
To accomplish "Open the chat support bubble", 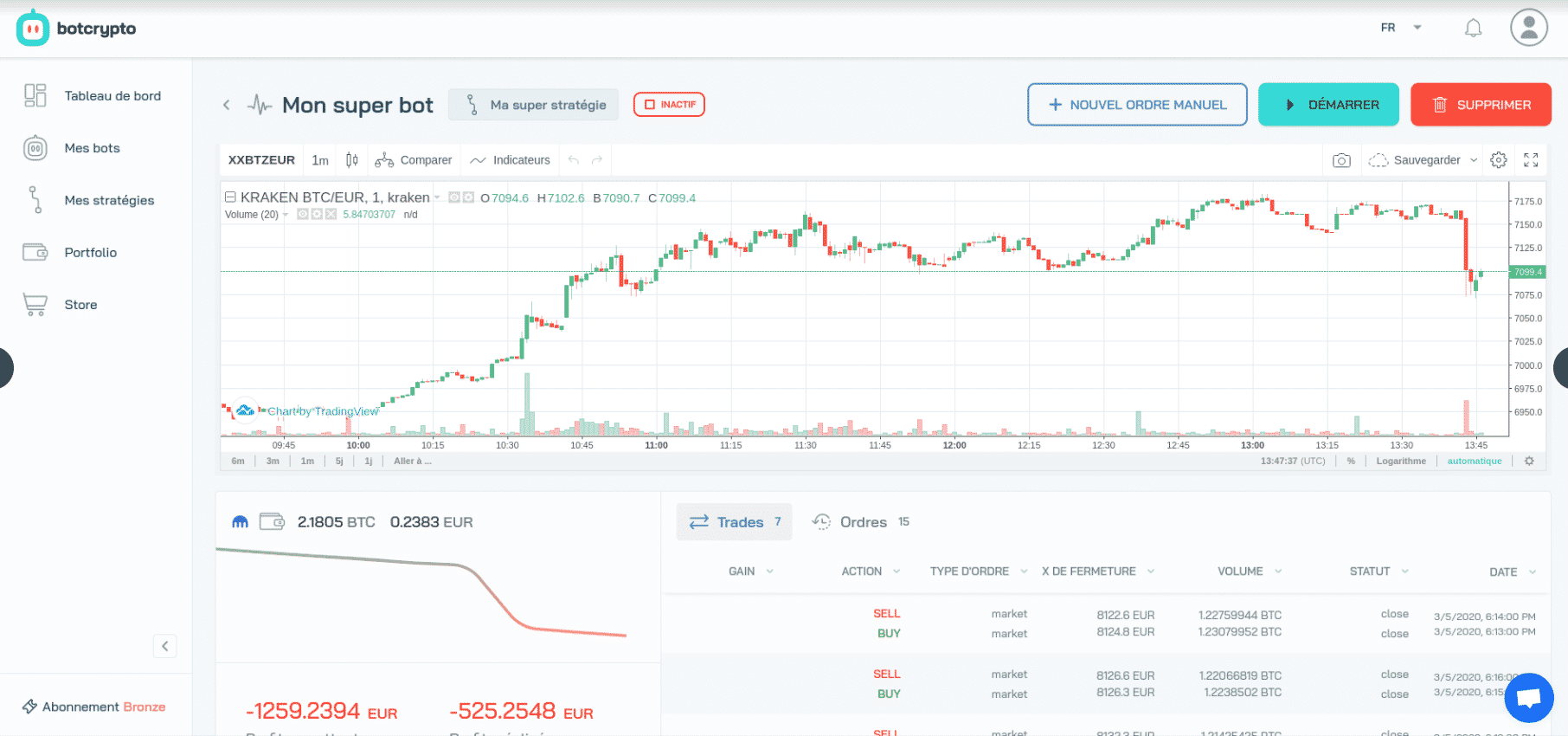I will (1529, 697).
